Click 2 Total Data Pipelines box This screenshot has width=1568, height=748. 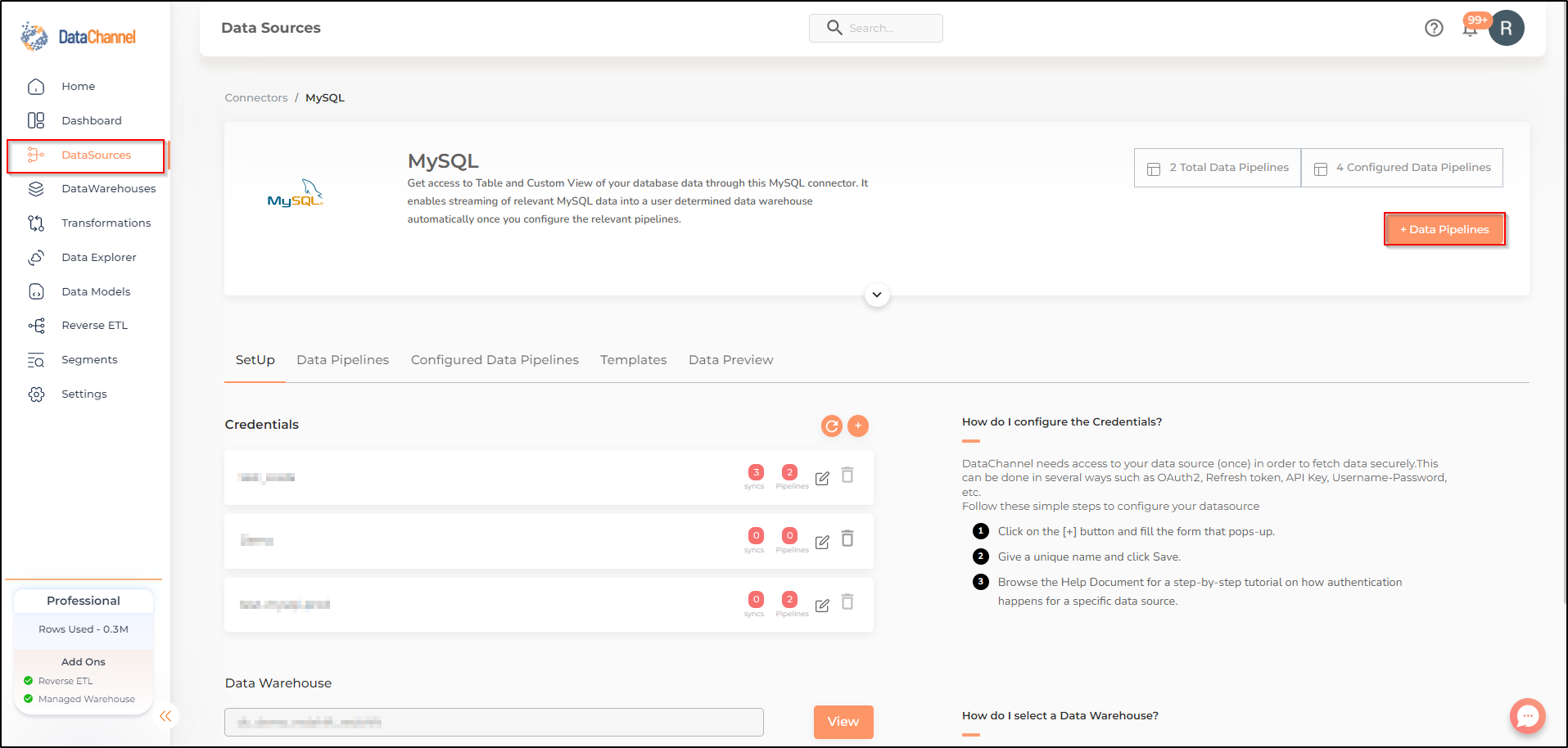coord(1218,168)
